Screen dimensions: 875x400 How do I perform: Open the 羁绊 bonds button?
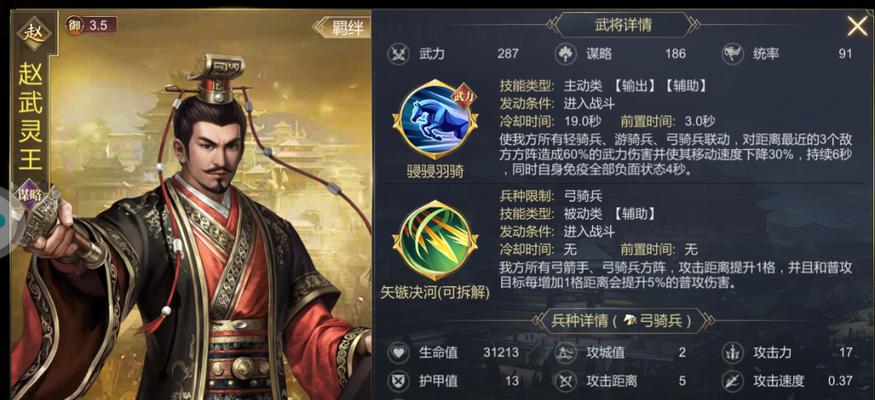click(342, 27)
